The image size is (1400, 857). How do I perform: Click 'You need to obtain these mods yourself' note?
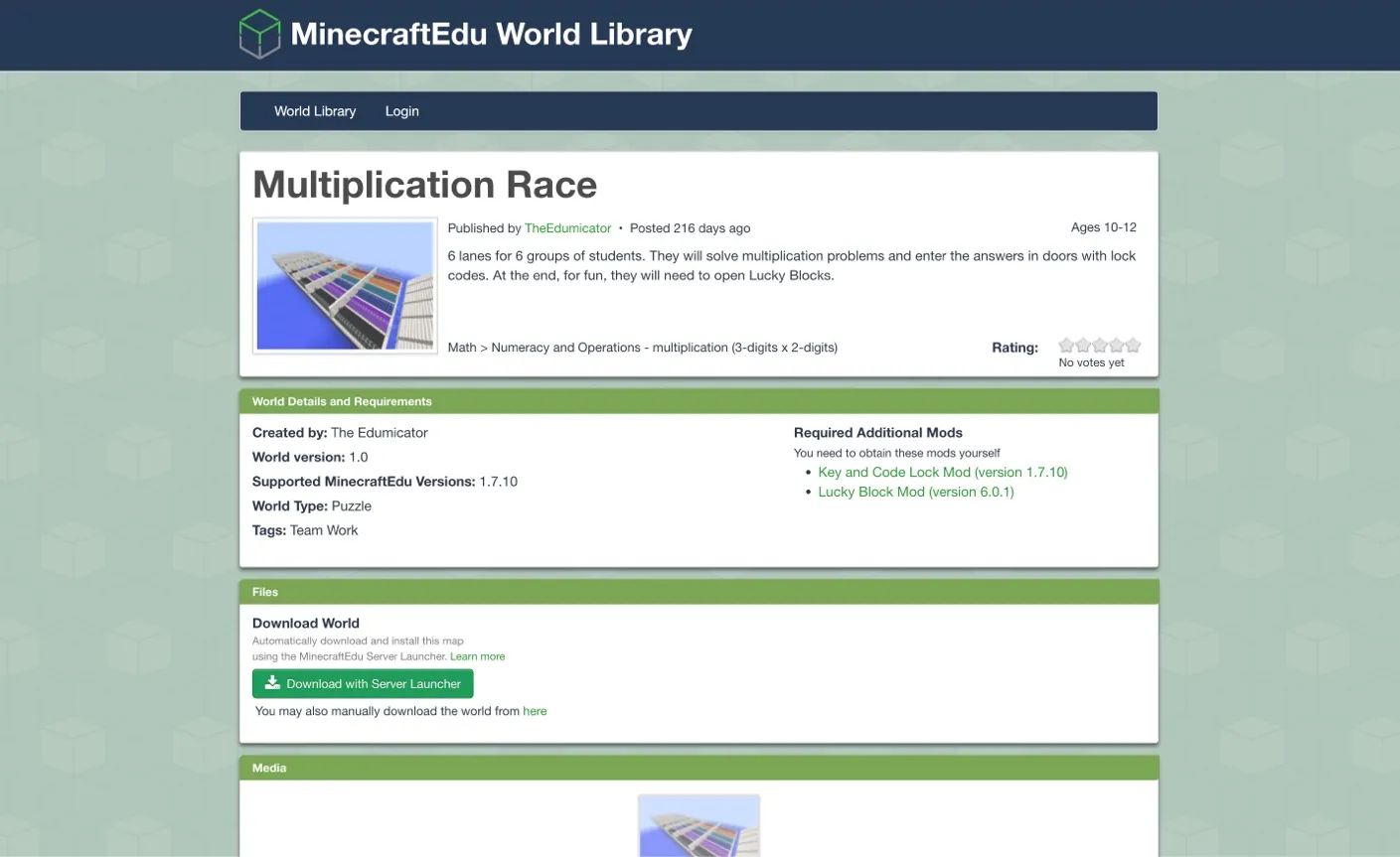pyautogui.click(x=897, y=453)
